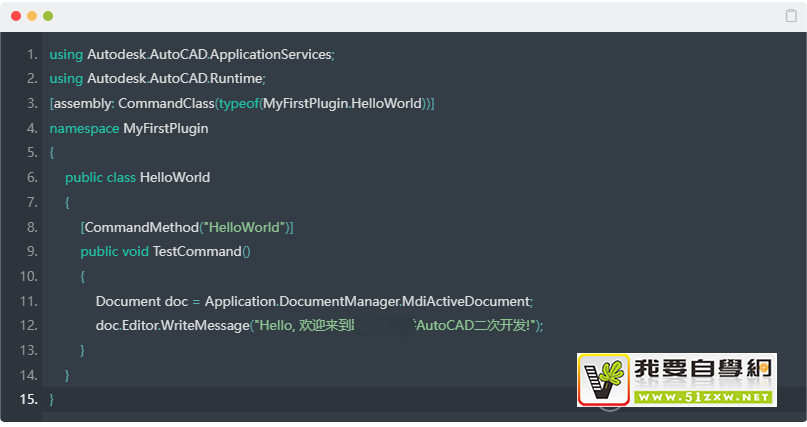Click the yellow dot in header
The height and width of the screenshot is (427, 807).
click(32, 16)
